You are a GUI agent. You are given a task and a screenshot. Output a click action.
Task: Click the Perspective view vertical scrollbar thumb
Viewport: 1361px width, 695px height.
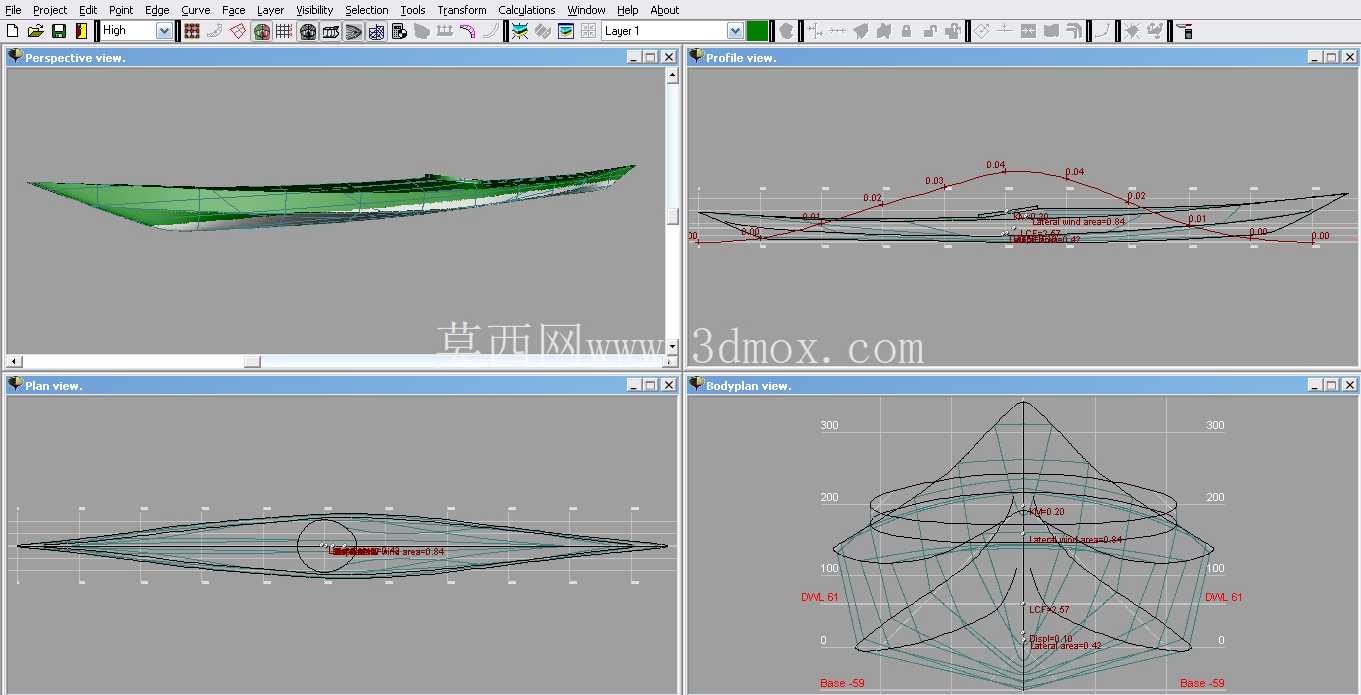(673, 216)
